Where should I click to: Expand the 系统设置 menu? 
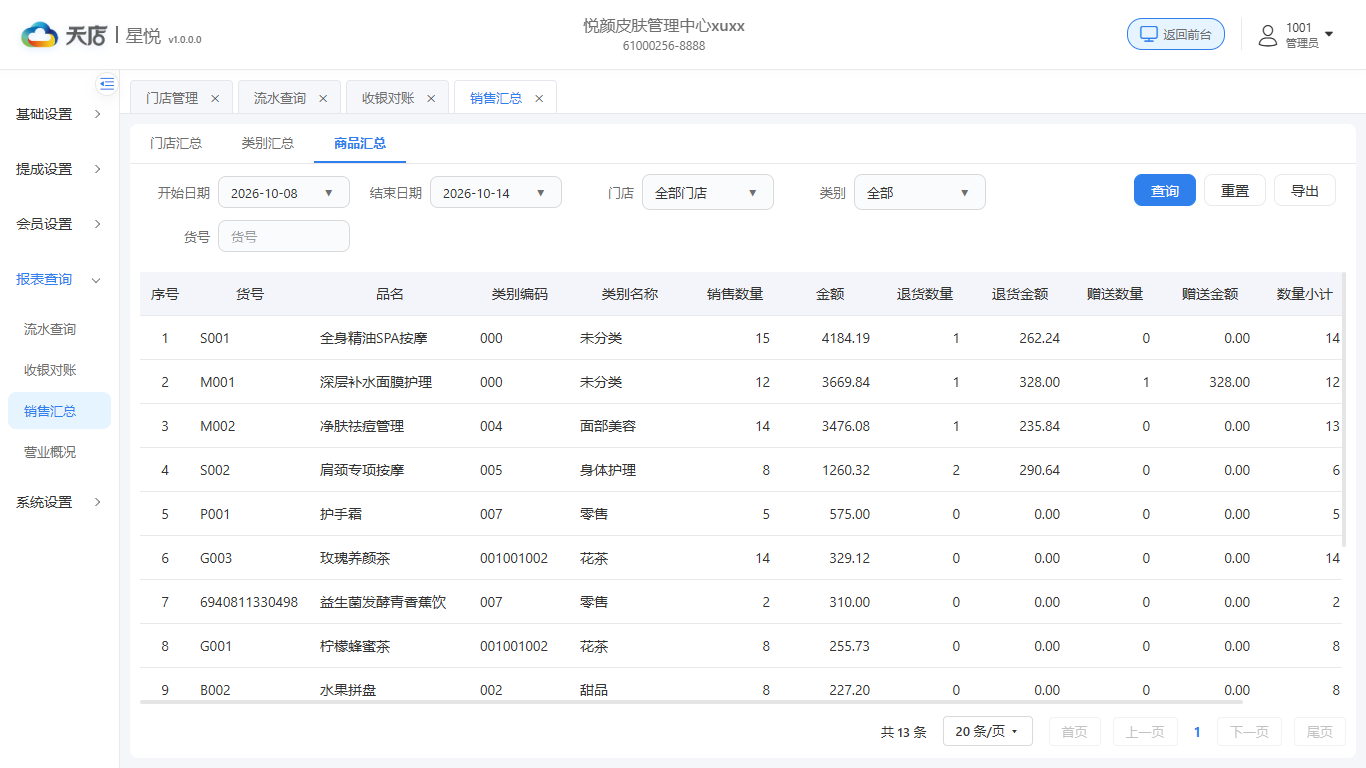tap(59, 502)
